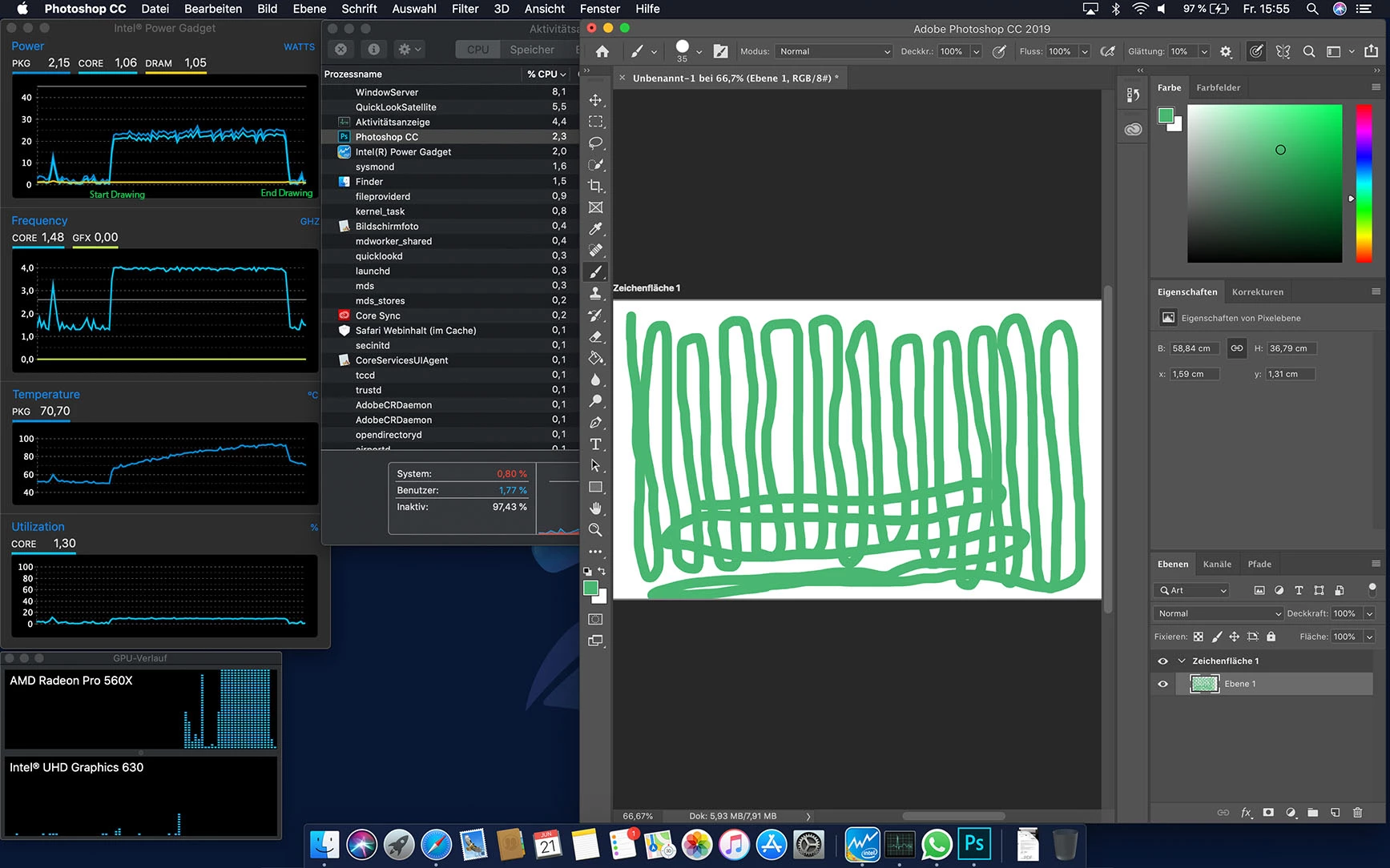Image resolution: width=1390 pixels, height=868 pixels.
Task: Select the Move tool
Action: coord(595,100)
